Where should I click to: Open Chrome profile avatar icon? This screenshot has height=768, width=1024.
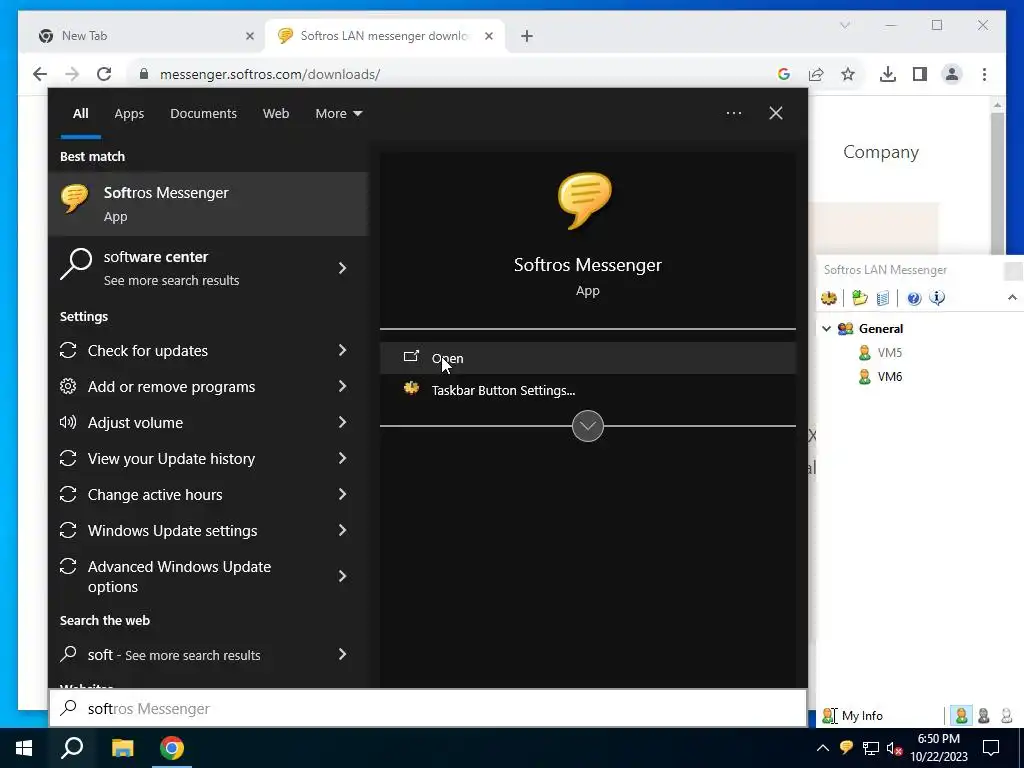952,74
